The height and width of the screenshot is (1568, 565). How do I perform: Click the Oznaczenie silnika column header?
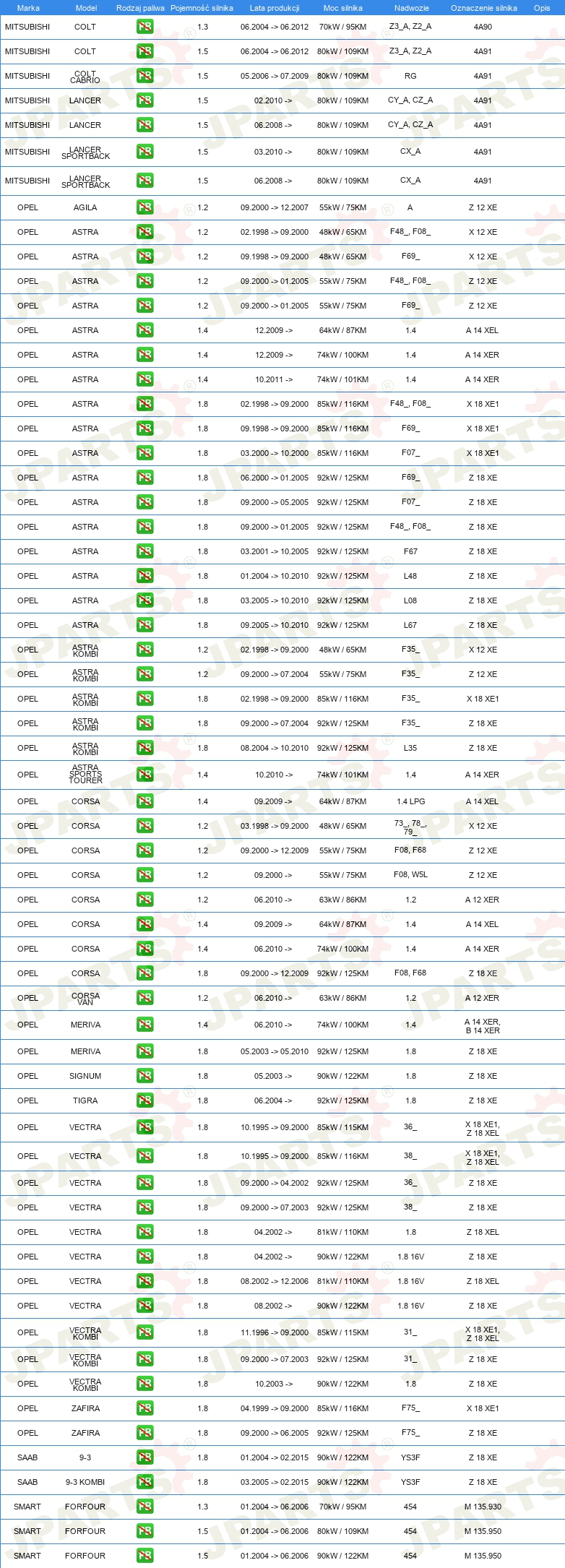484,8
